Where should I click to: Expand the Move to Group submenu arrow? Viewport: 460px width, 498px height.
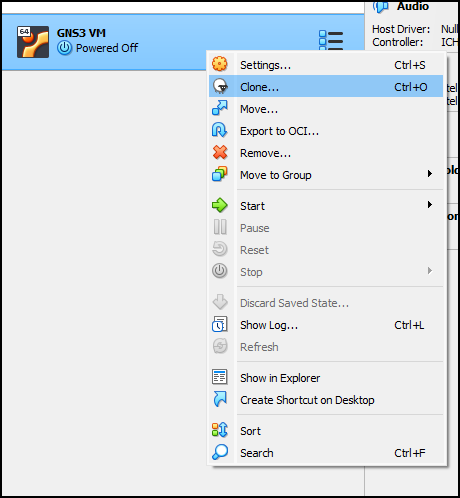point(430,174)
